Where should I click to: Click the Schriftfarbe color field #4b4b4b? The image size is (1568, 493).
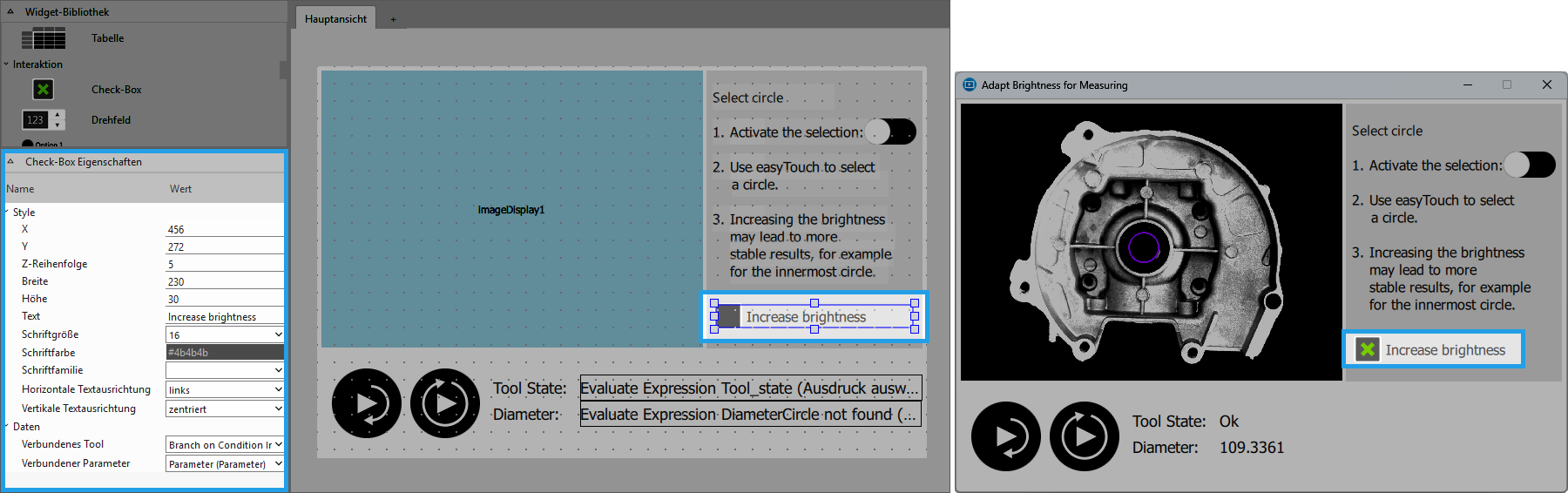pos(224,353)
